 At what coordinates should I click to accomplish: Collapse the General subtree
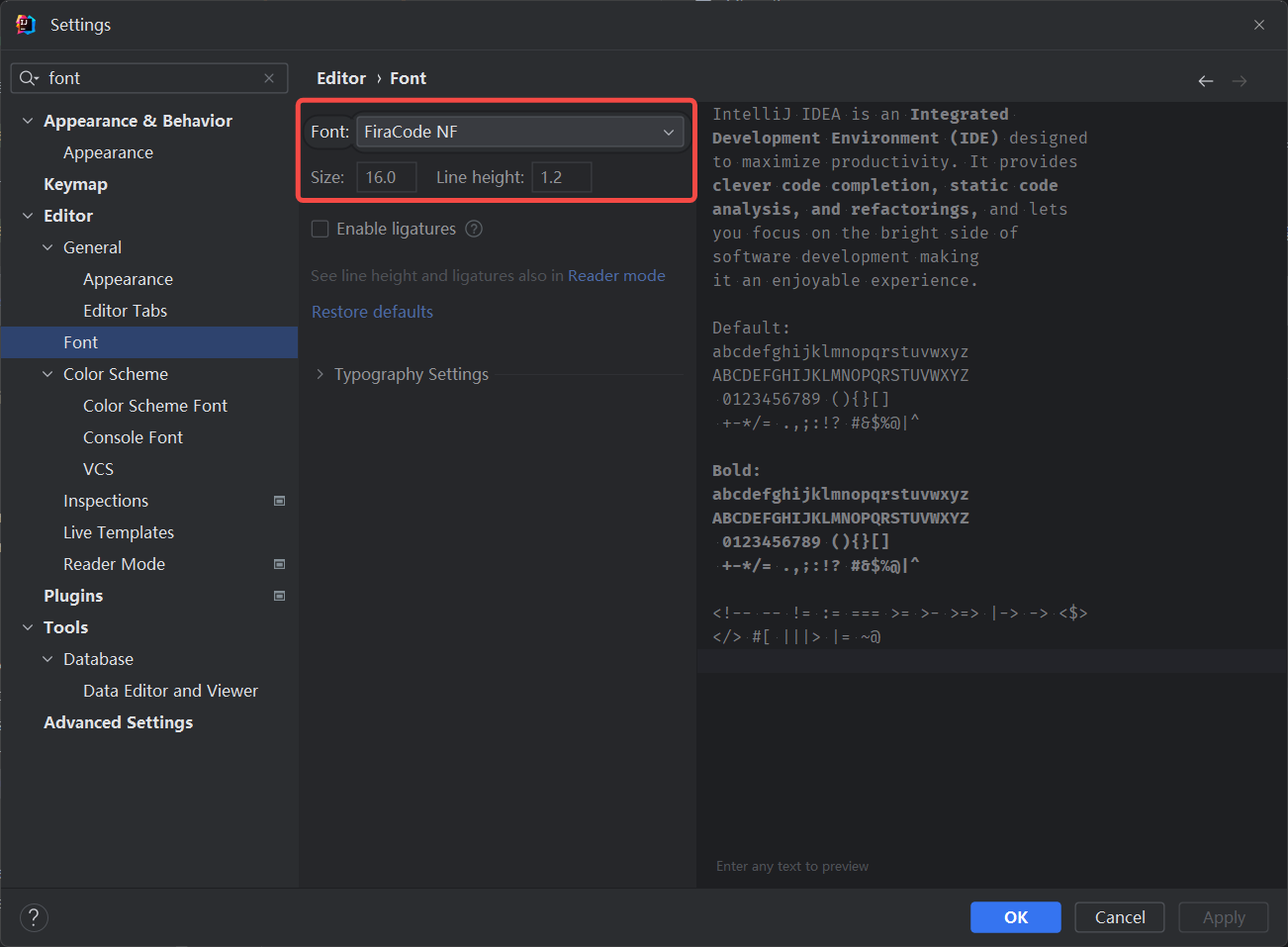click(47, 247)
